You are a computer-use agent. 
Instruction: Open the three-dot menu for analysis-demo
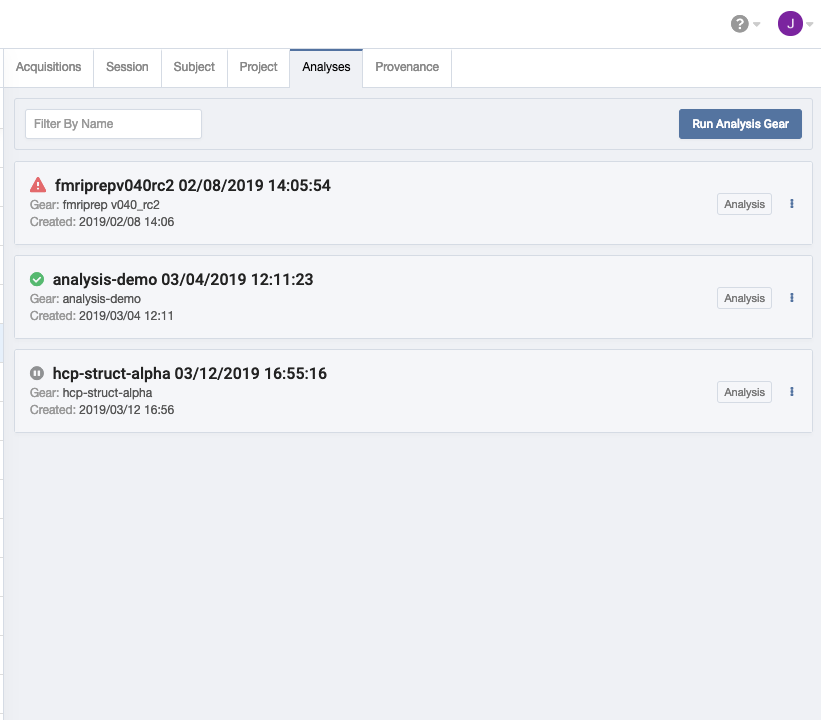pyautogui.click(x=792, y=298)
